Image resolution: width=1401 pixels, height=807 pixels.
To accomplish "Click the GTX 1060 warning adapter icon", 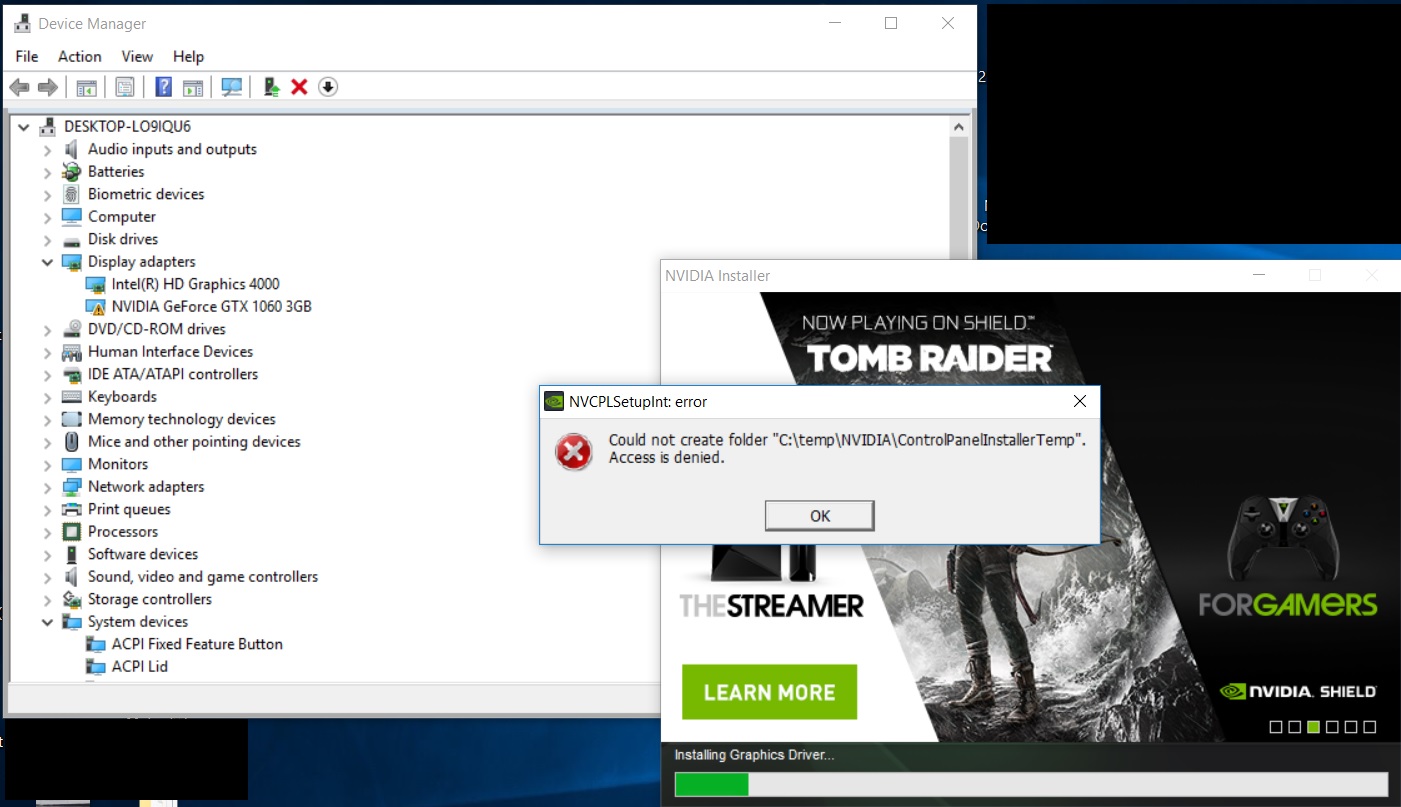I will [x=96, y=307].
